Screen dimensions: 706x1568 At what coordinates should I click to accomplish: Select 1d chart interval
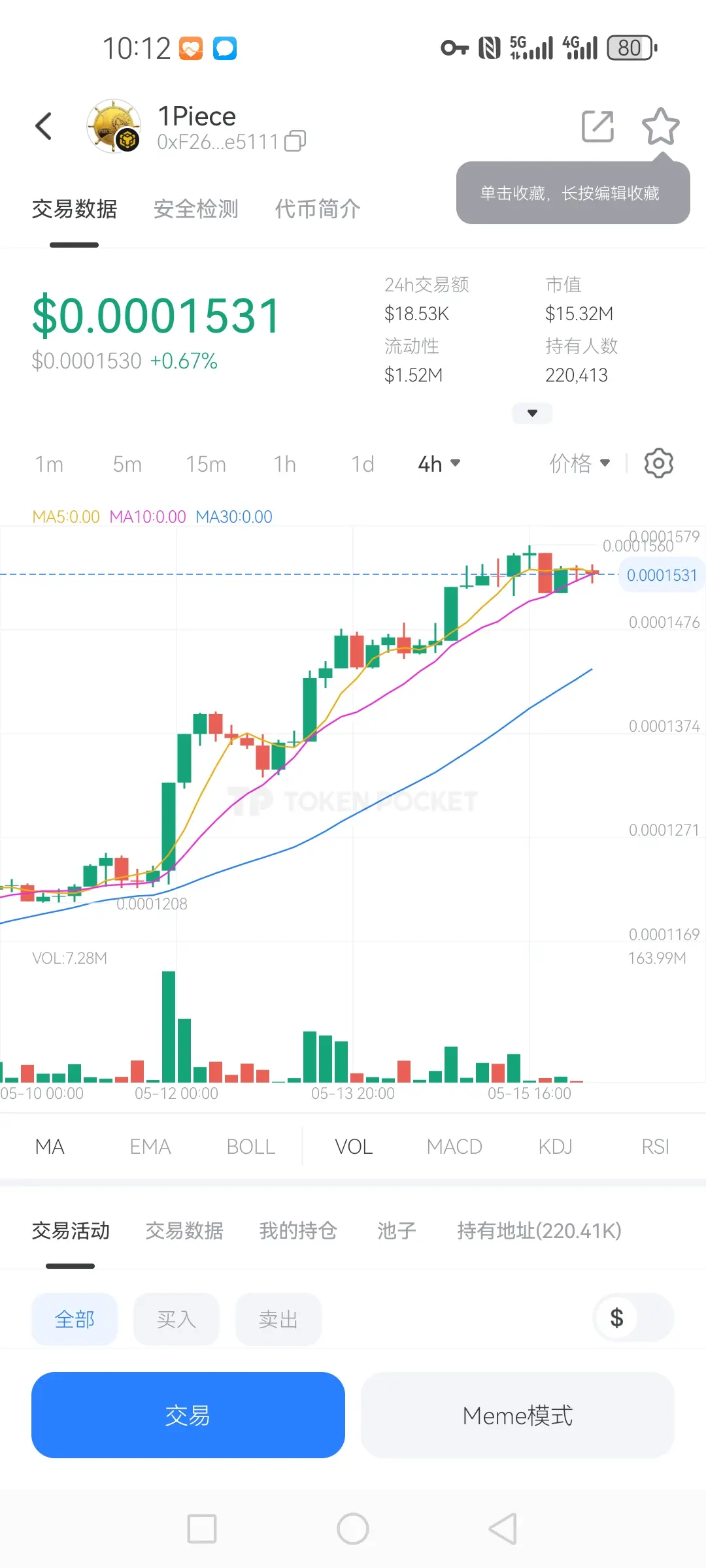tap(363, 464)
